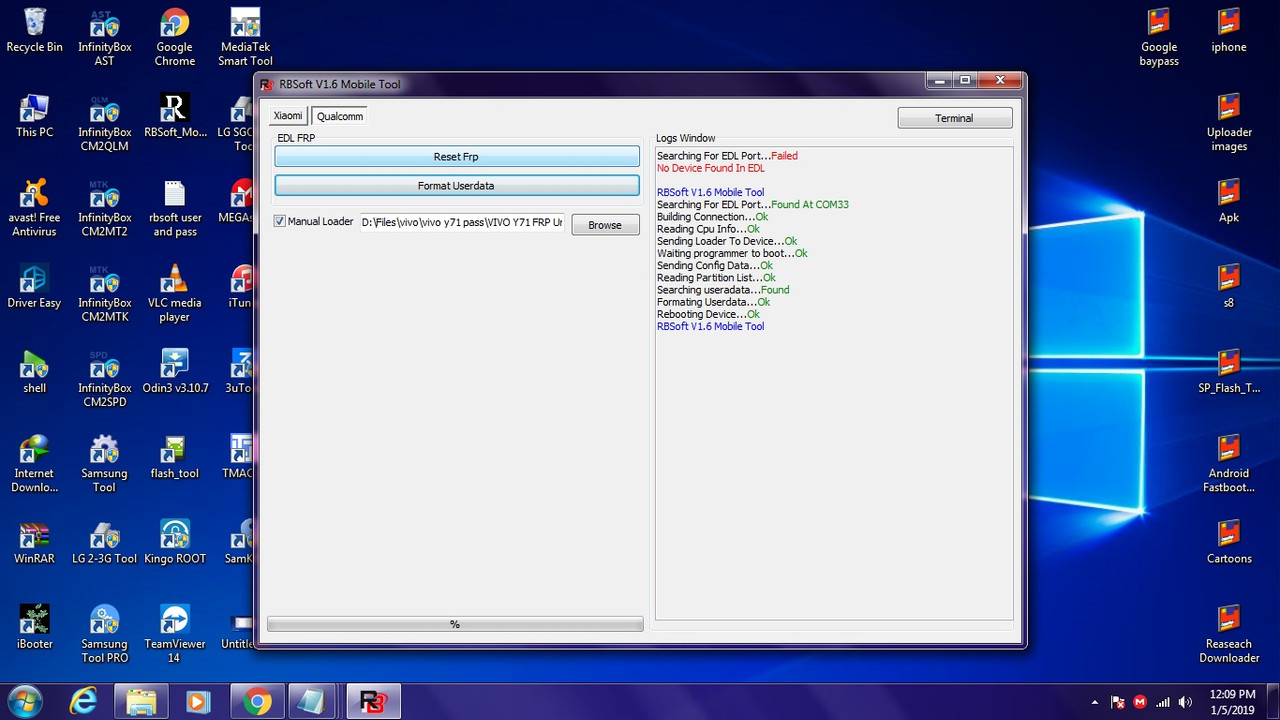
Task: Open Apk desktop folder
Action: [1229, 202]
